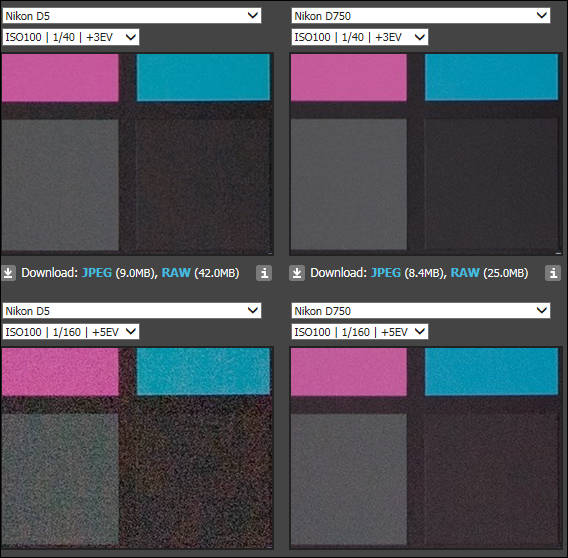The width and height of the screenshot is (568, 558).
Task: Download the 25.0MB RAW for Nikon D750
Action: [465, 273]
